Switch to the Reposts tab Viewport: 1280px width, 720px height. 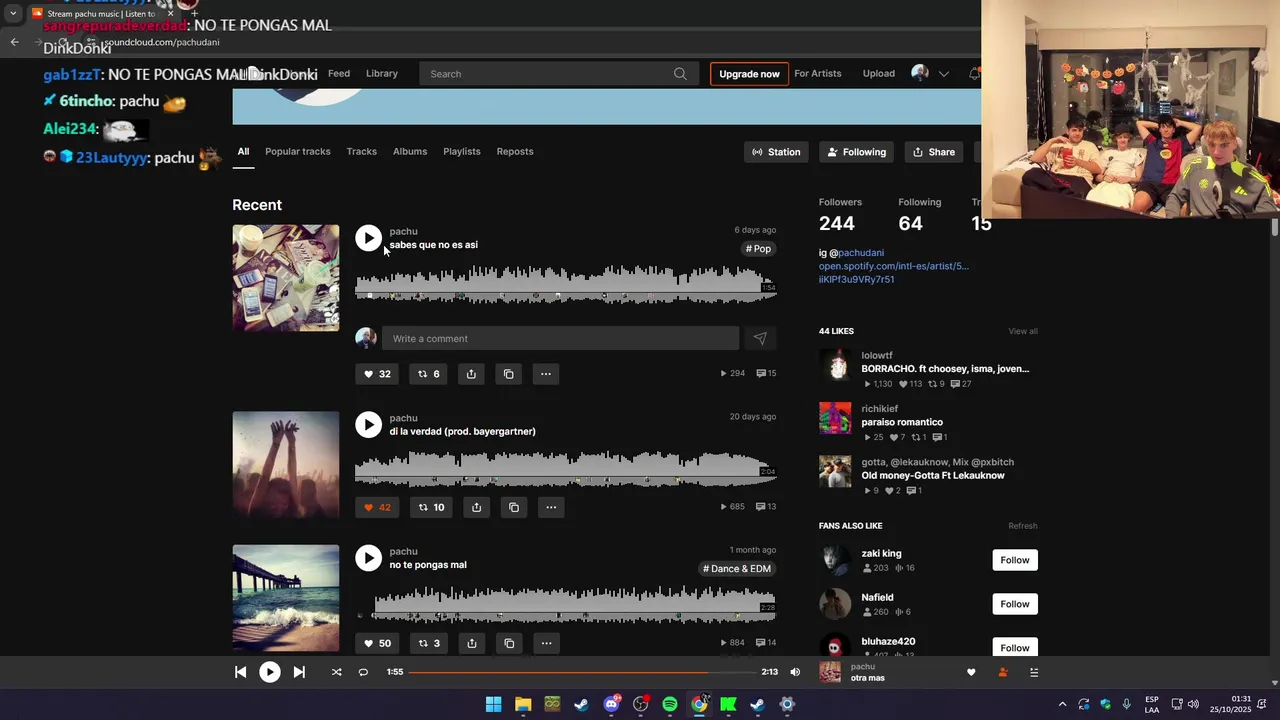[515, 151]
